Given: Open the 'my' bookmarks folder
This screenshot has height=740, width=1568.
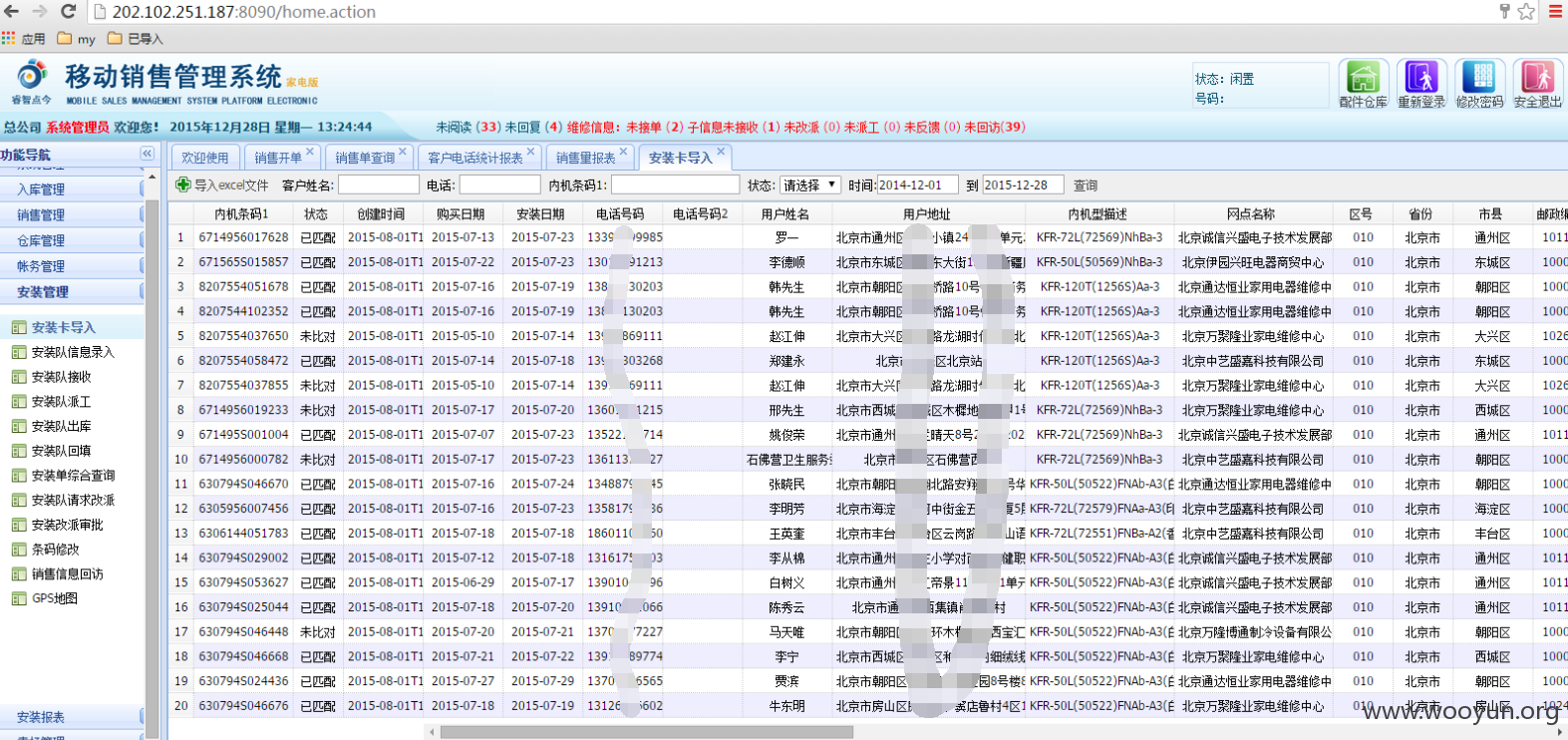Looking at the screenshot, I should (77, 39).
